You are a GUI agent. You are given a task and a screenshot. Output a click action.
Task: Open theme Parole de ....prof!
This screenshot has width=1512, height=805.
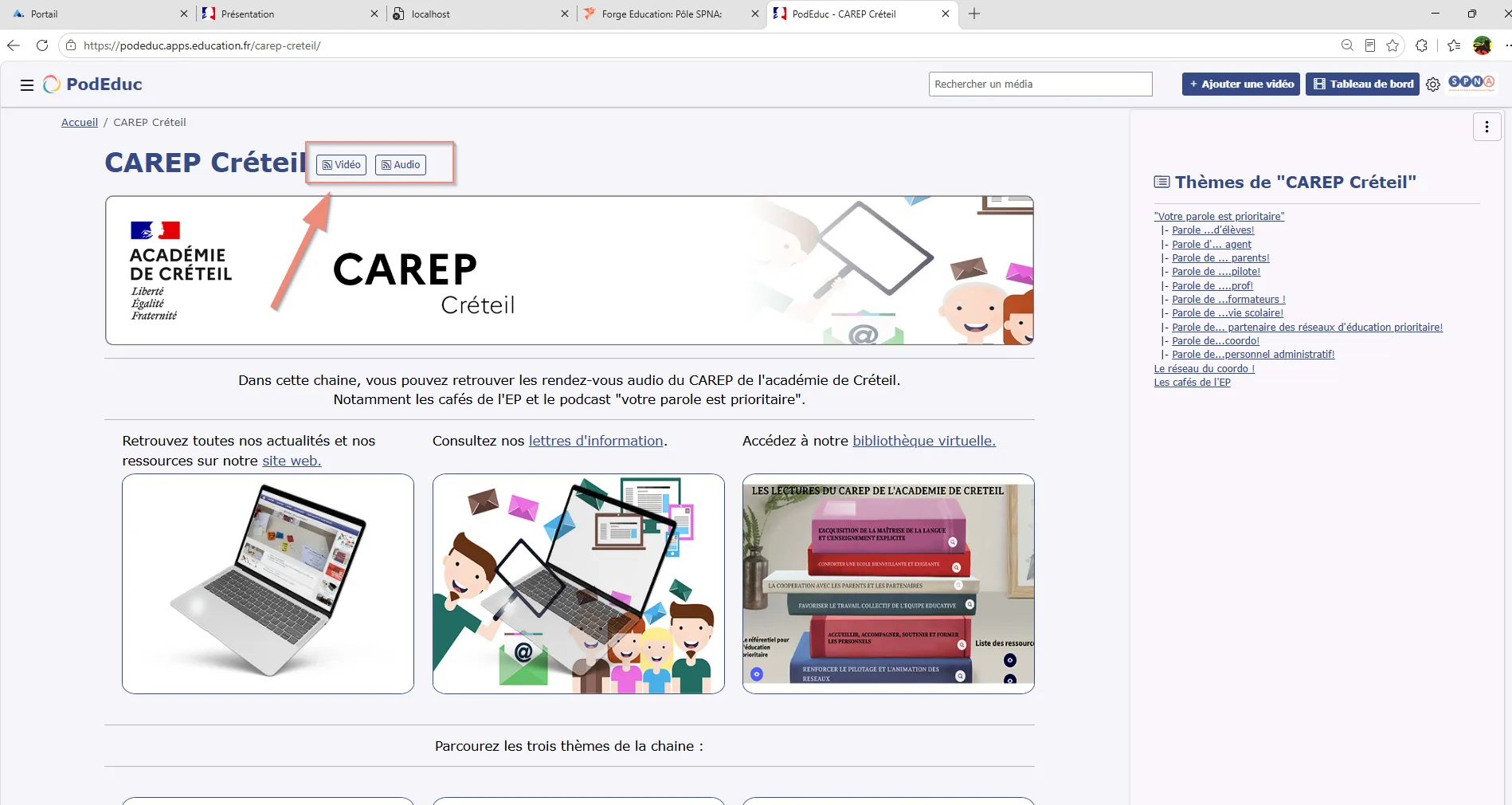coord(1212,285)
